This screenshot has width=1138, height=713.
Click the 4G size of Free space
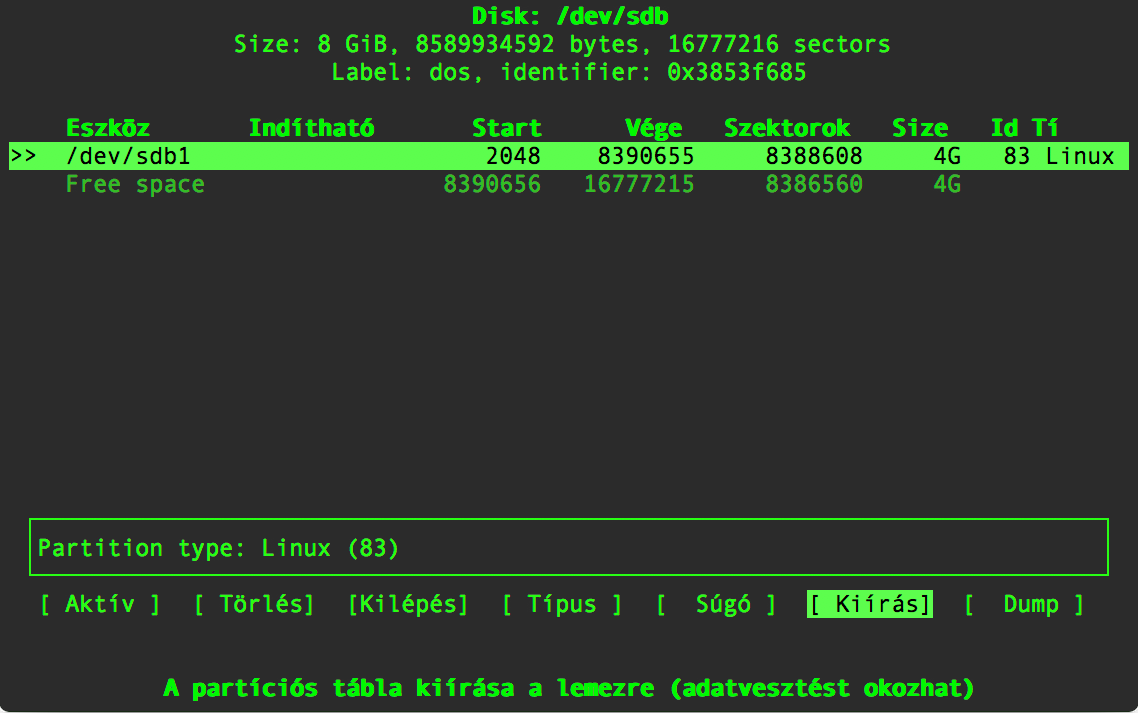[947, 184]
